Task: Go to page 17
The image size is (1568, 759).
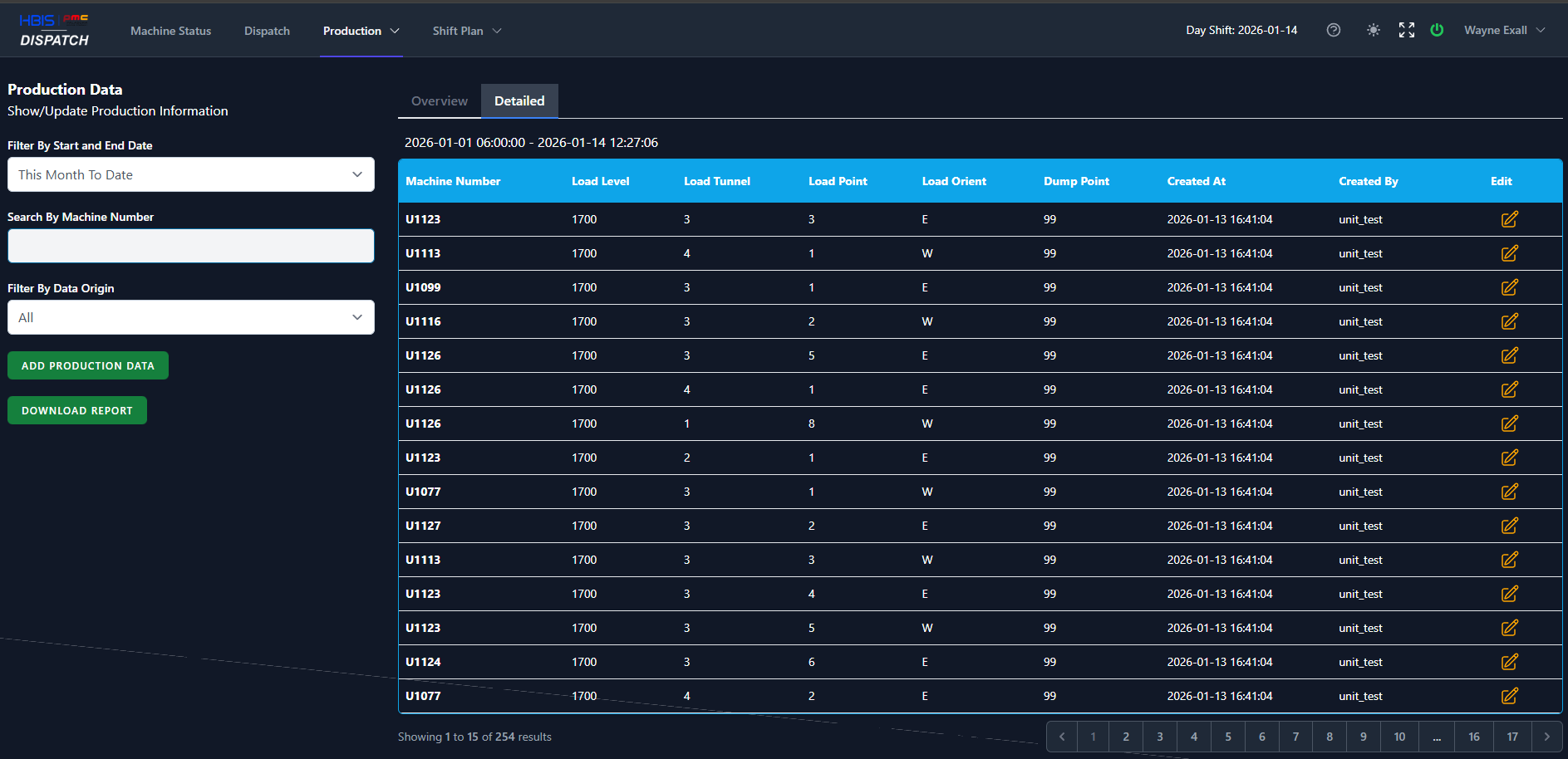Action: (x=1512, y=737)
